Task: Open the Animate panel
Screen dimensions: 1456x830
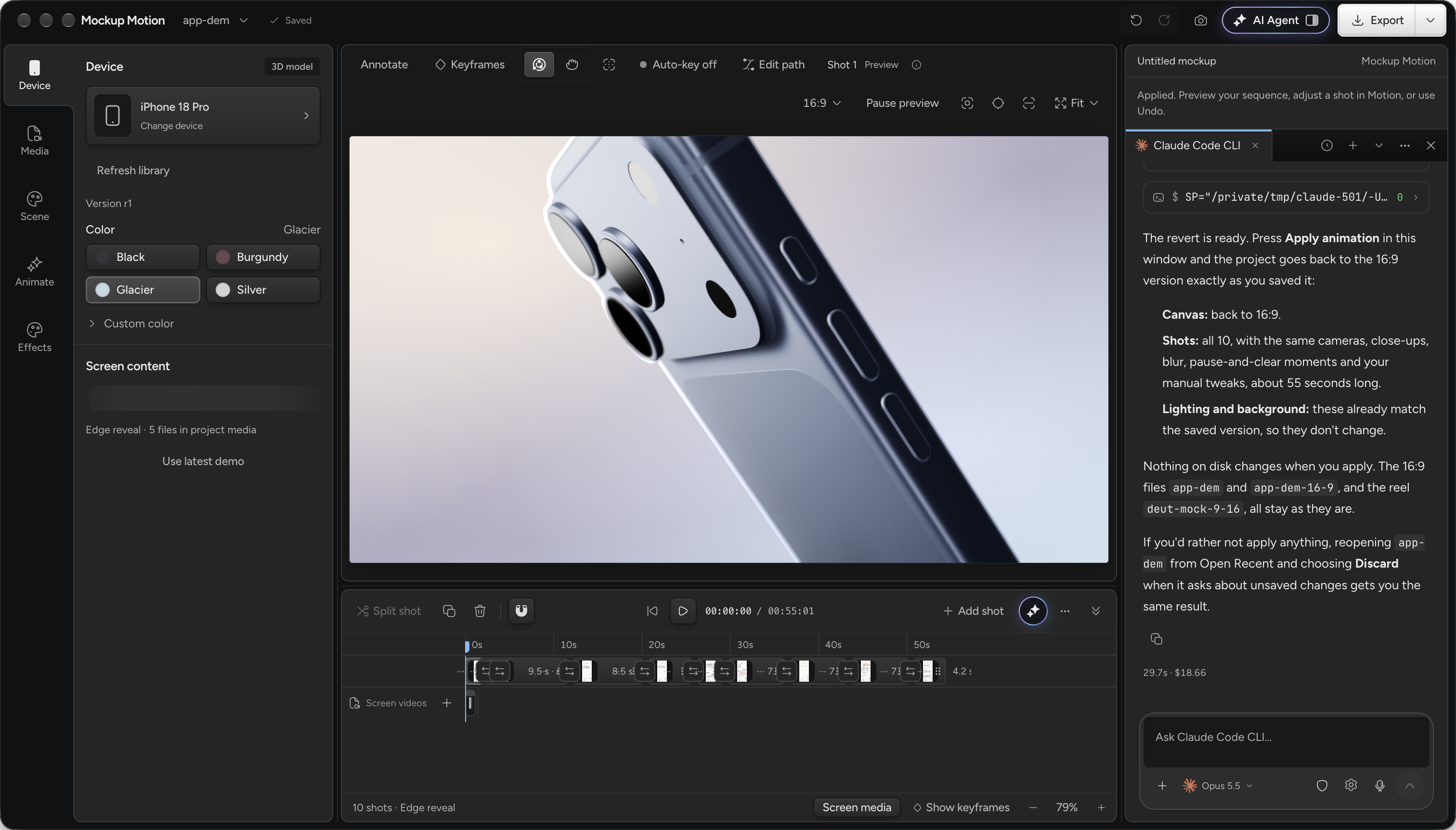Action: (34, 272)
